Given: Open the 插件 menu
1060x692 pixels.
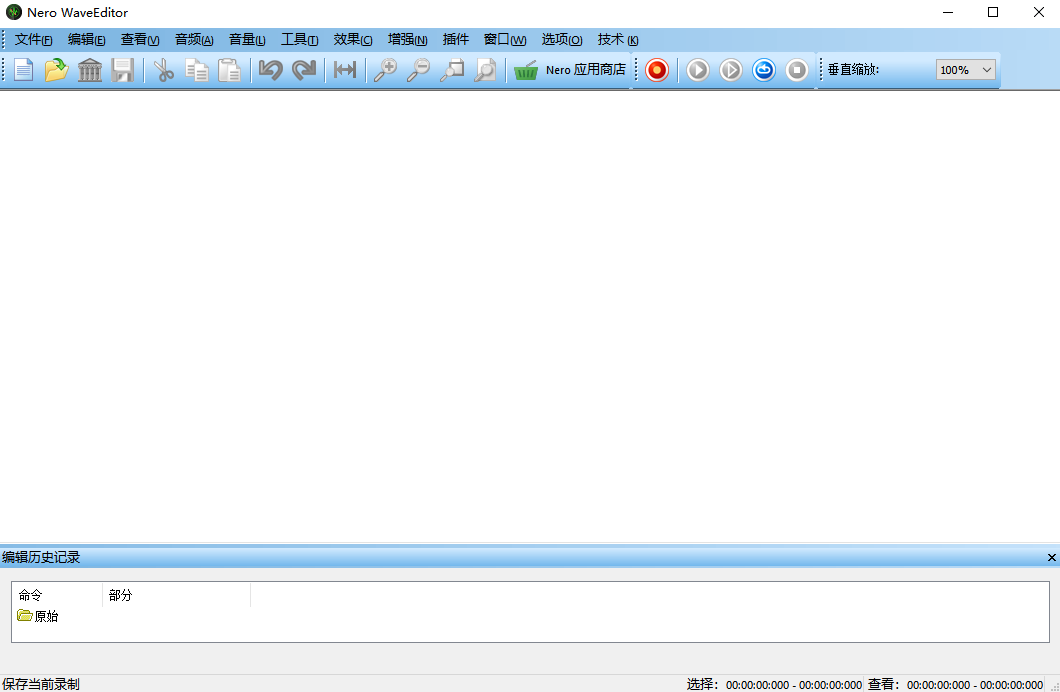Looking at the screenshot, I should 456,40.
